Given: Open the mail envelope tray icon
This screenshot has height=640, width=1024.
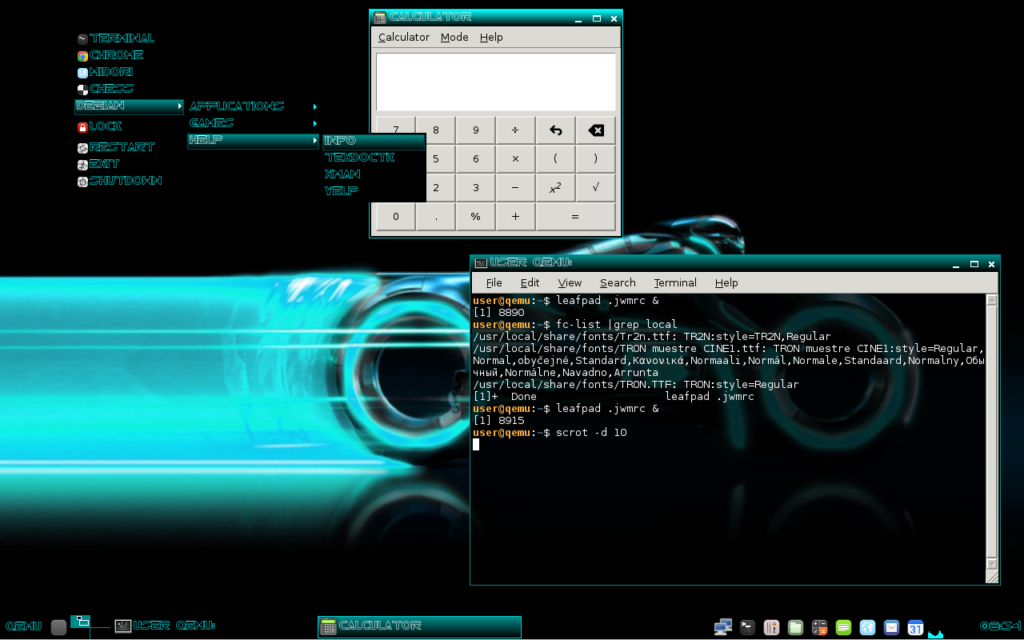Looking at the screenshot, I should tap(891, 627).
